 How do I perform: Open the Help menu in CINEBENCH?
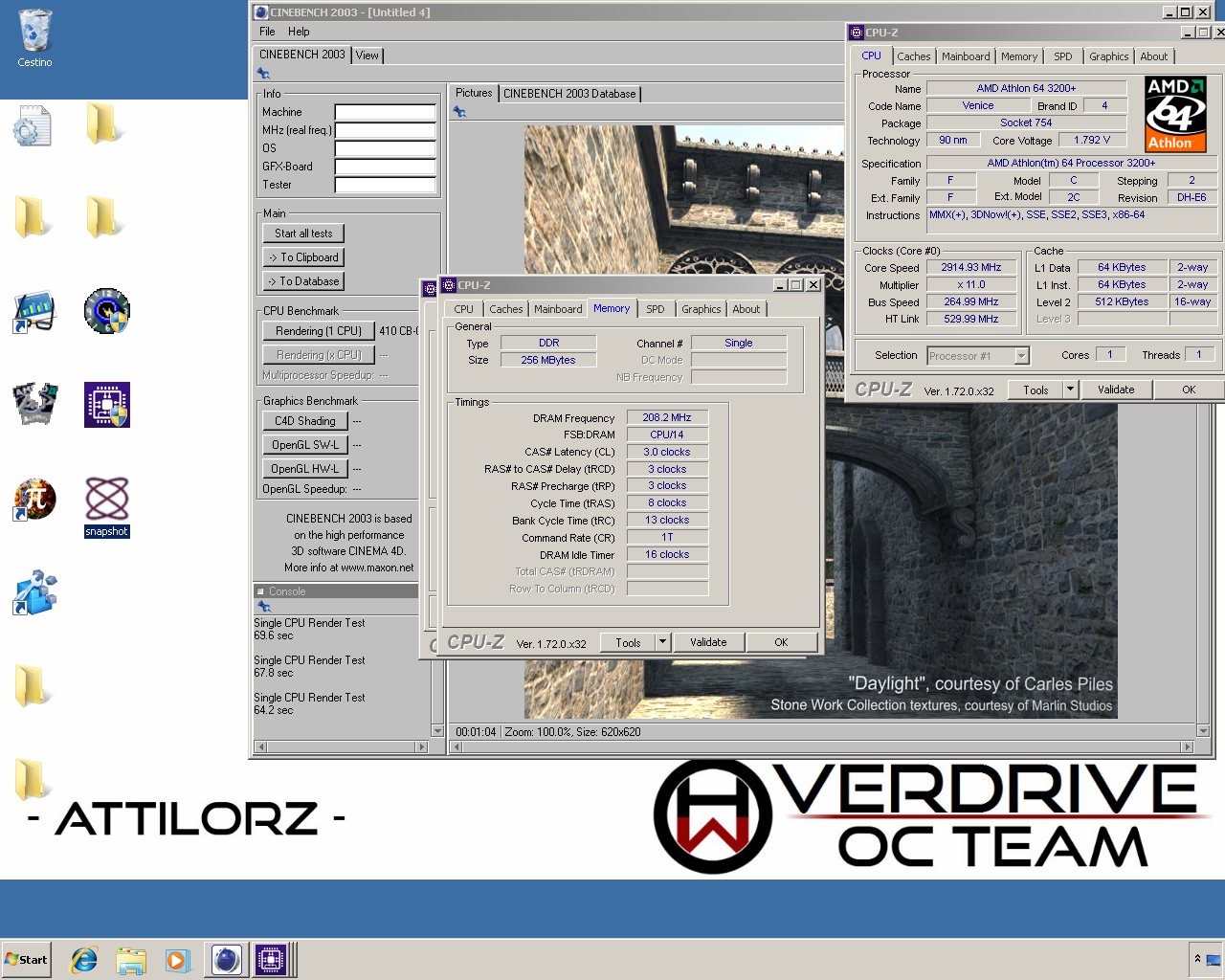(x=300, y=32)
